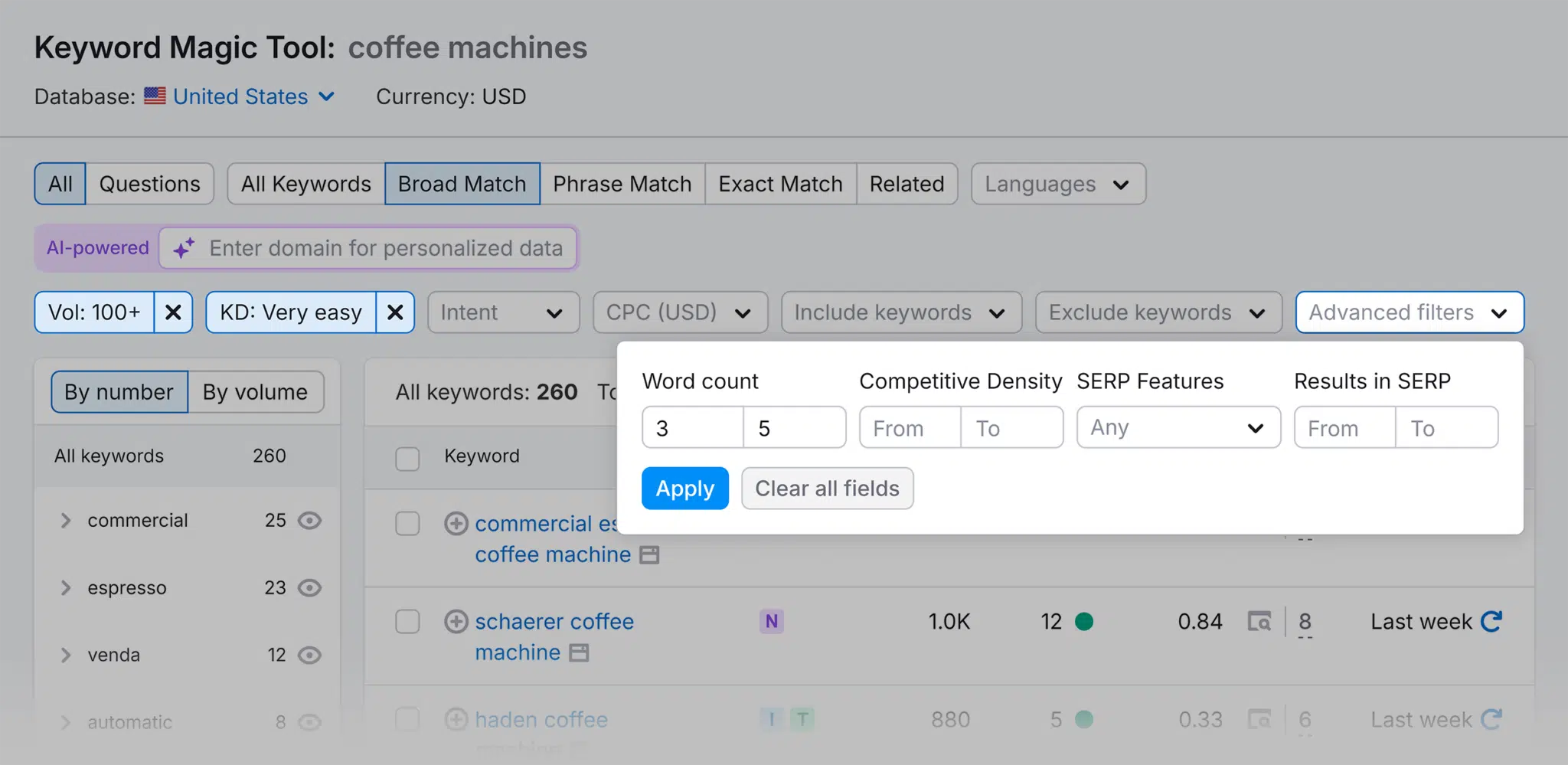The width and height of the screenshot is (1568, 765).
Task: Remove the KD: Very easy filter
Action: (x=395, y=312)
